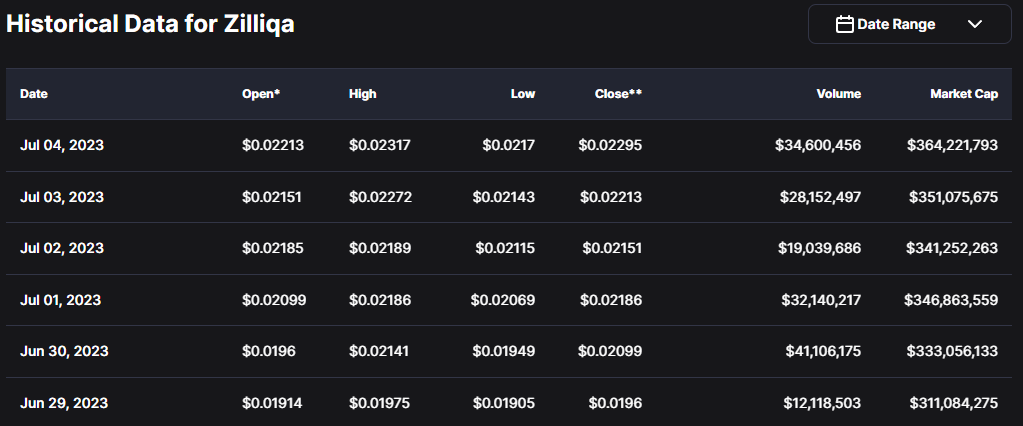
Task: Select the Jun 30, 2023 row date
Action: pyautogui.click(x=64, y=351)
